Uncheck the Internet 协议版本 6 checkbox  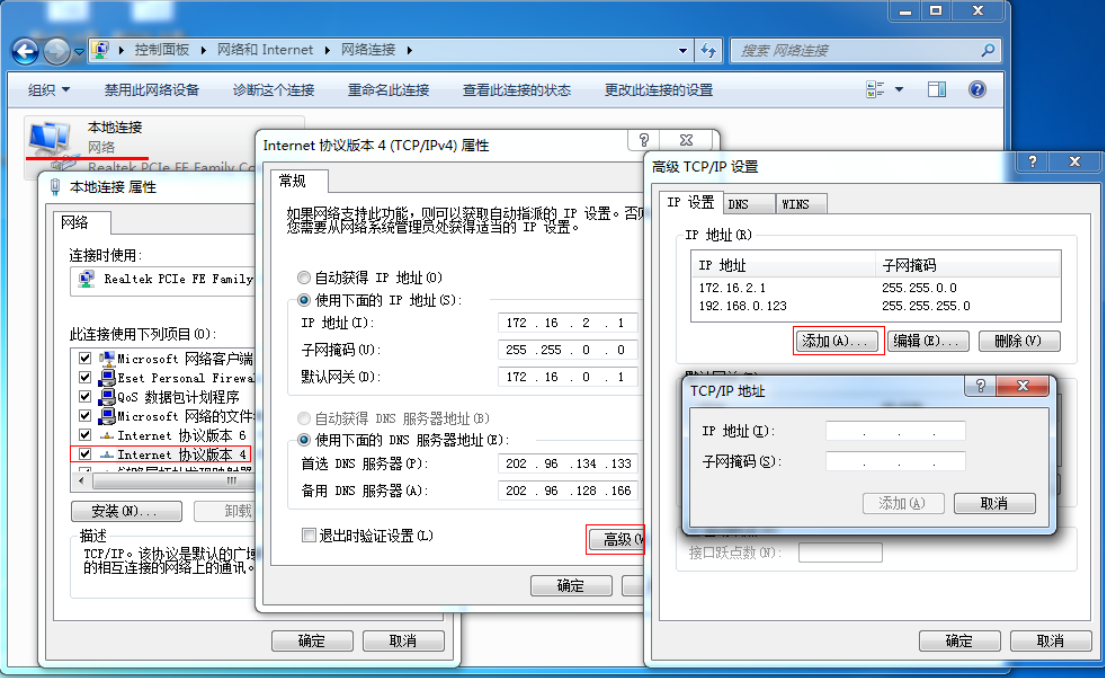pos(85,435)
